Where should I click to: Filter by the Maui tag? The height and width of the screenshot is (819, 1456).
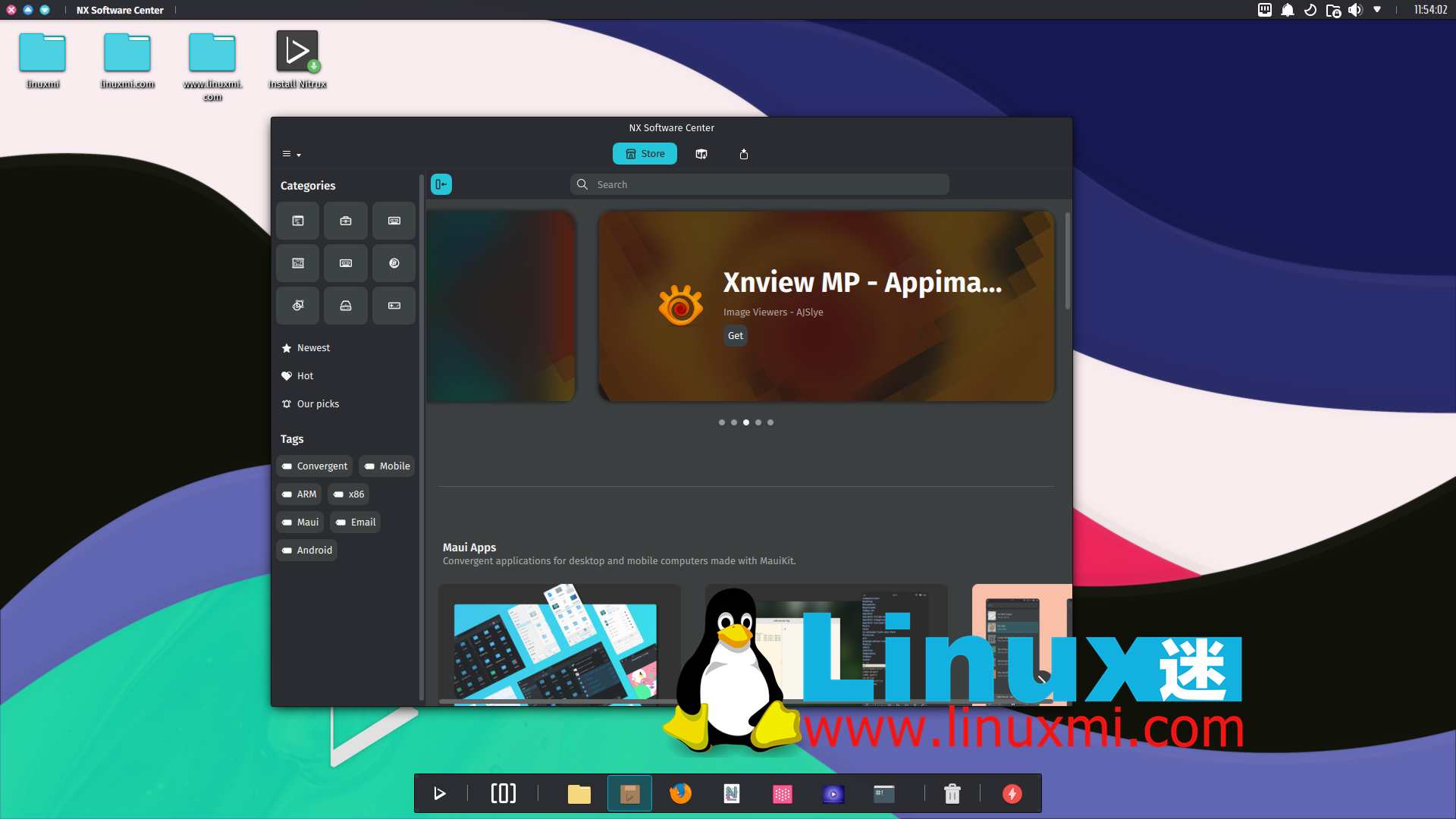tap(300, 522)
